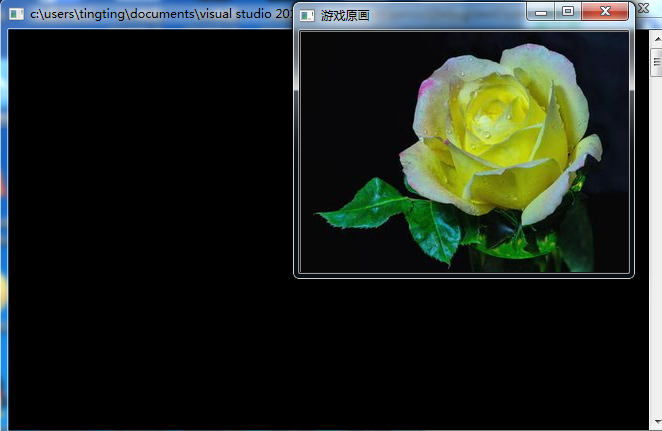This screenshot has width=662, height=431.
Task: Click the 游戏原画 title bar text
Action: [x=345, y=15]
